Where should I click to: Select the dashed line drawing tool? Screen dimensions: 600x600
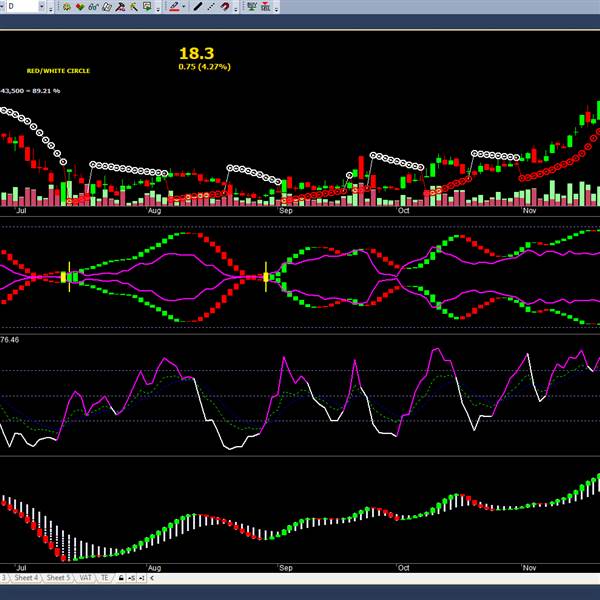(211, 6)
